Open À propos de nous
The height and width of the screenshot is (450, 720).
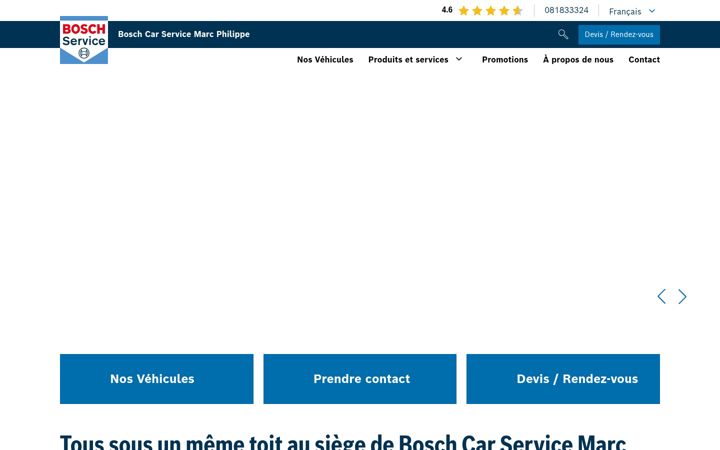tap(578, 60)
